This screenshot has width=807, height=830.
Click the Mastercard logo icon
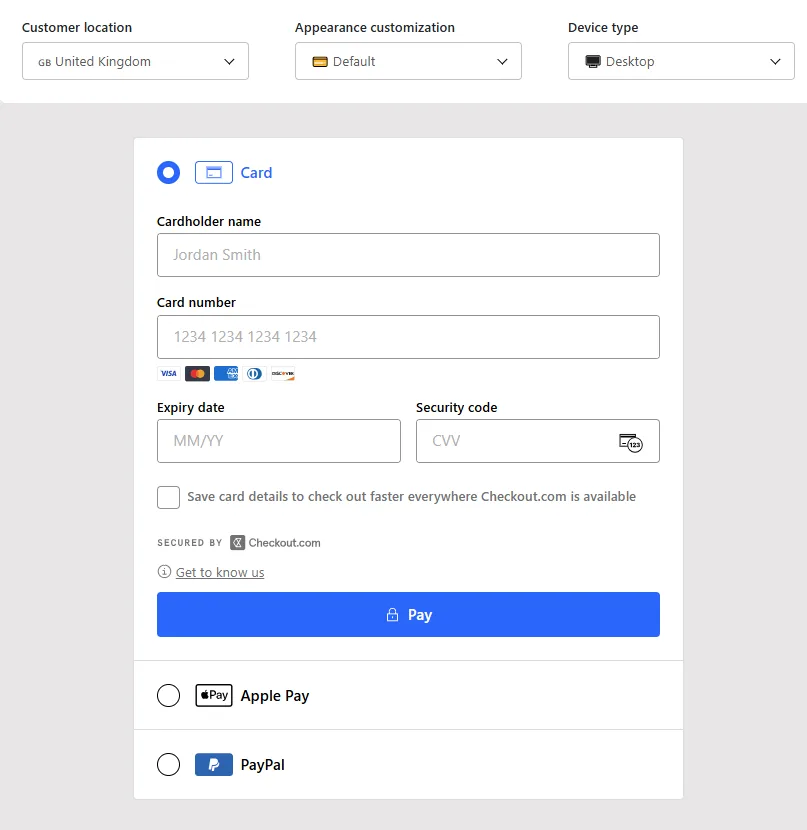click(197, 374)
